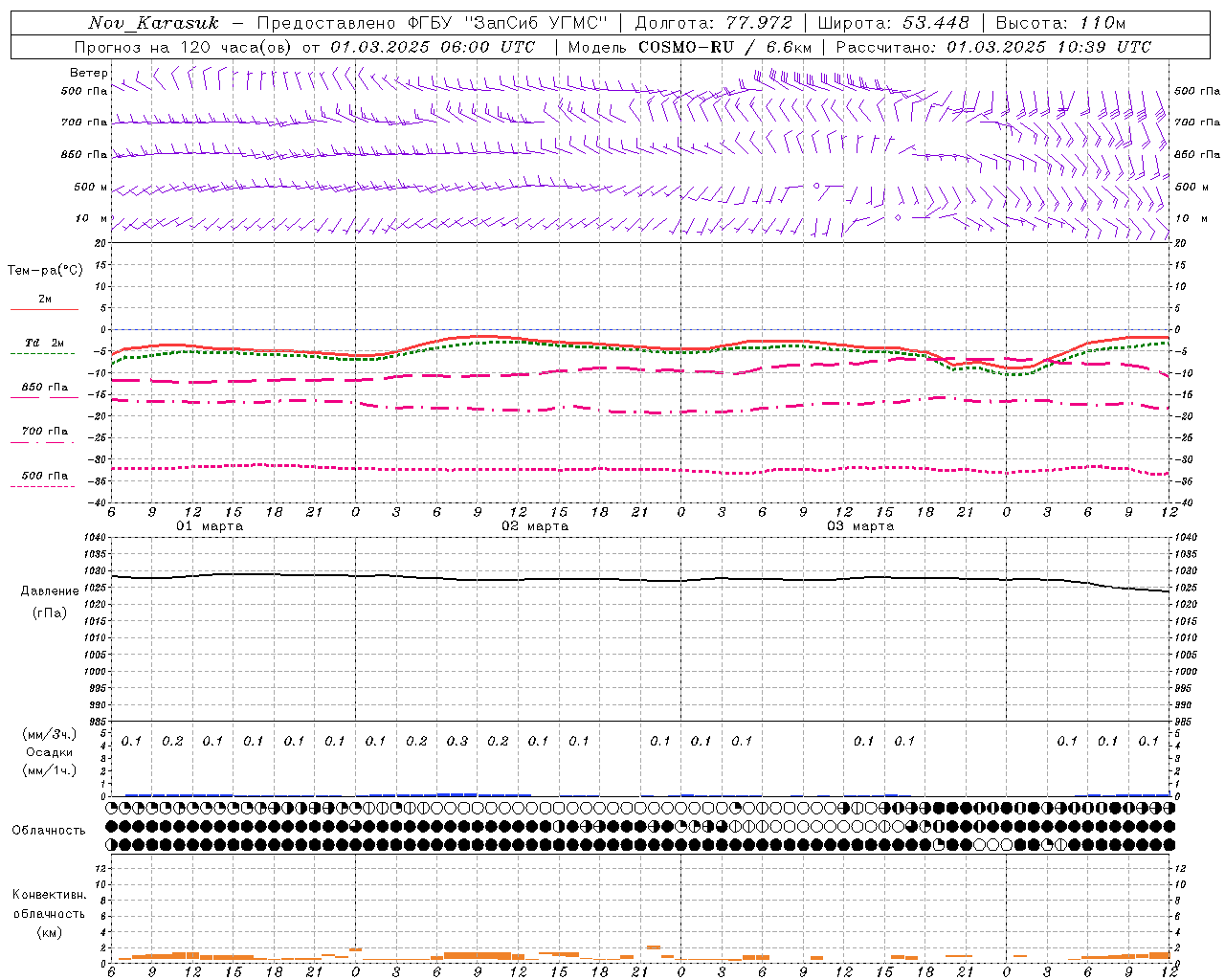
Task: Click the "(мм/1ч.)" precipitation unit label
Action: tap(50, 770)
